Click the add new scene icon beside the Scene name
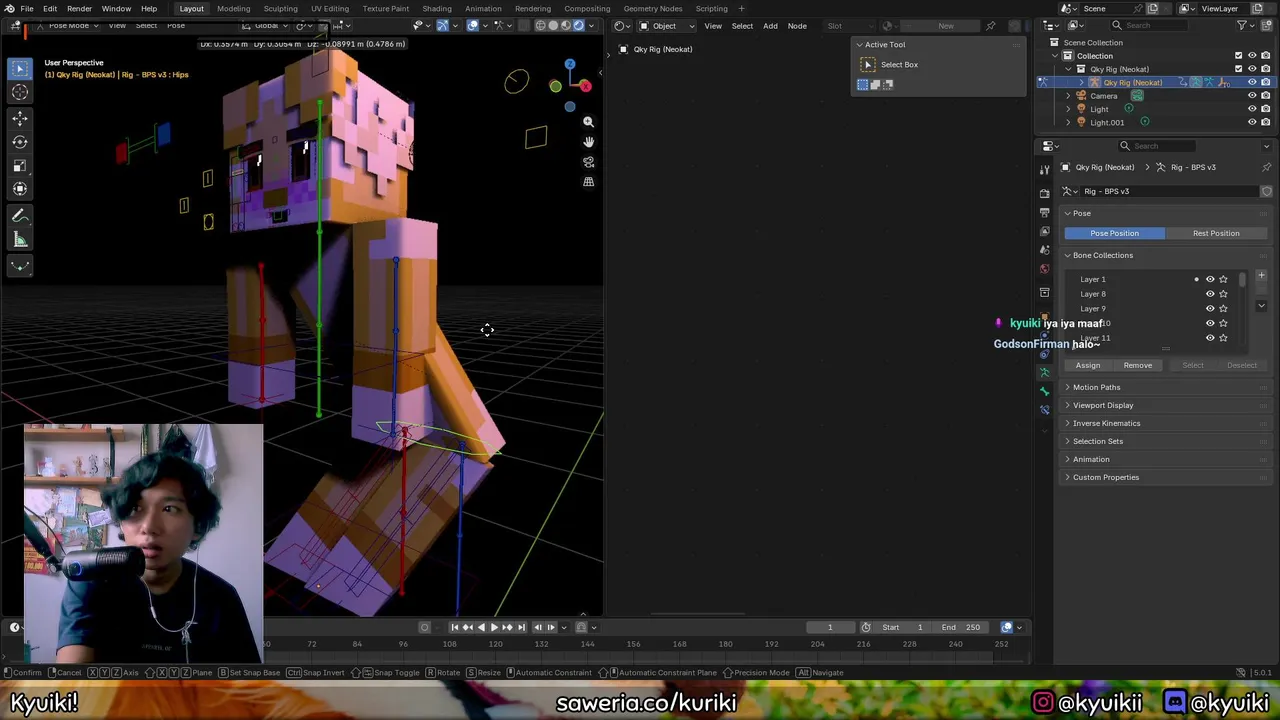The image size is (1280, 720). [1152, 8]
